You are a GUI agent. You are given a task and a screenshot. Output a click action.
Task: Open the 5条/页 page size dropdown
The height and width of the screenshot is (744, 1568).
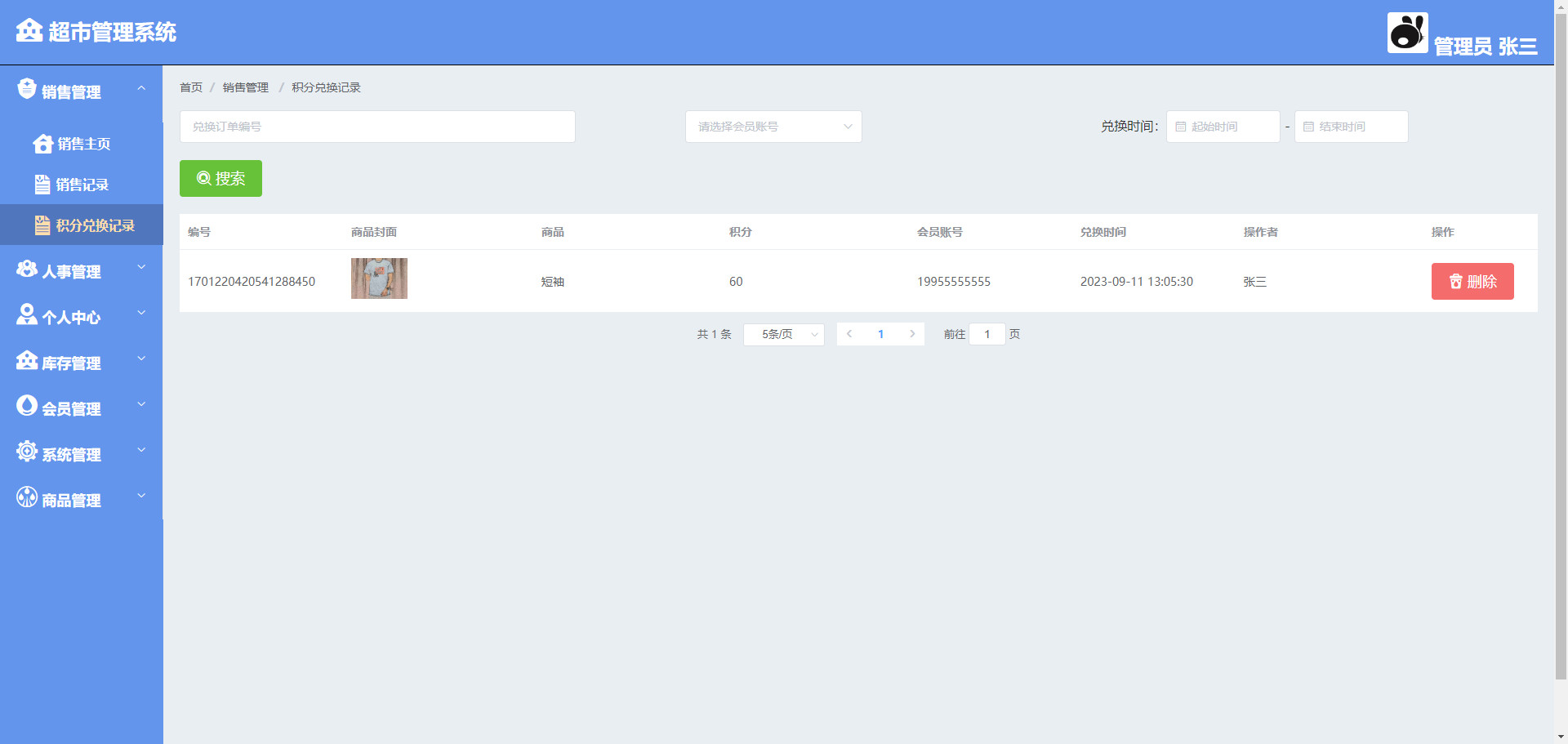[784, 334]
